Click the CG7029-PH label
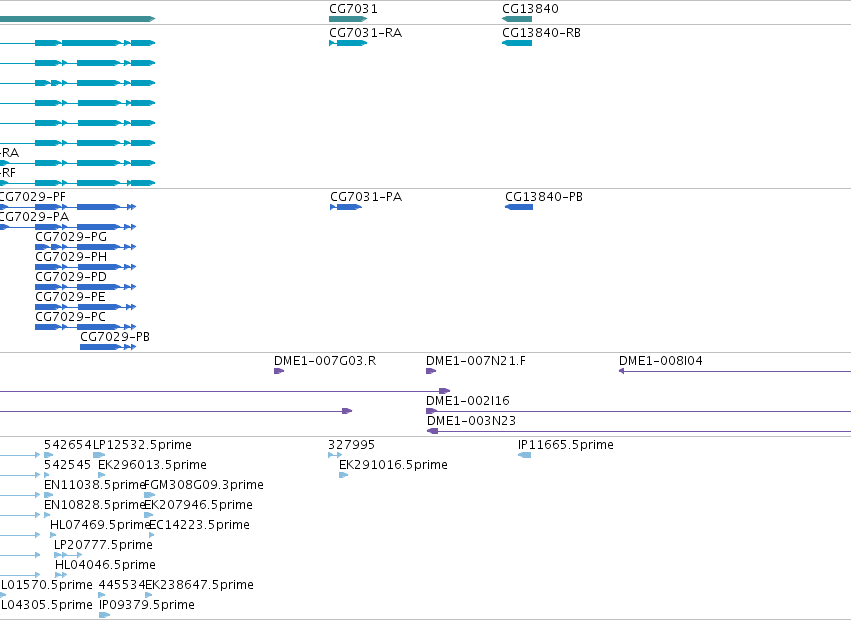This screenshot has width=851, height=620. pyautogui.click(x=71, y=257)
